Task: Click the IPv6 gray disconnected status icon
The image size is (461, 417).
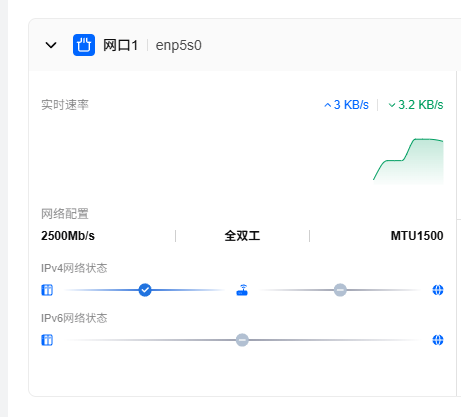Action: 242,340
